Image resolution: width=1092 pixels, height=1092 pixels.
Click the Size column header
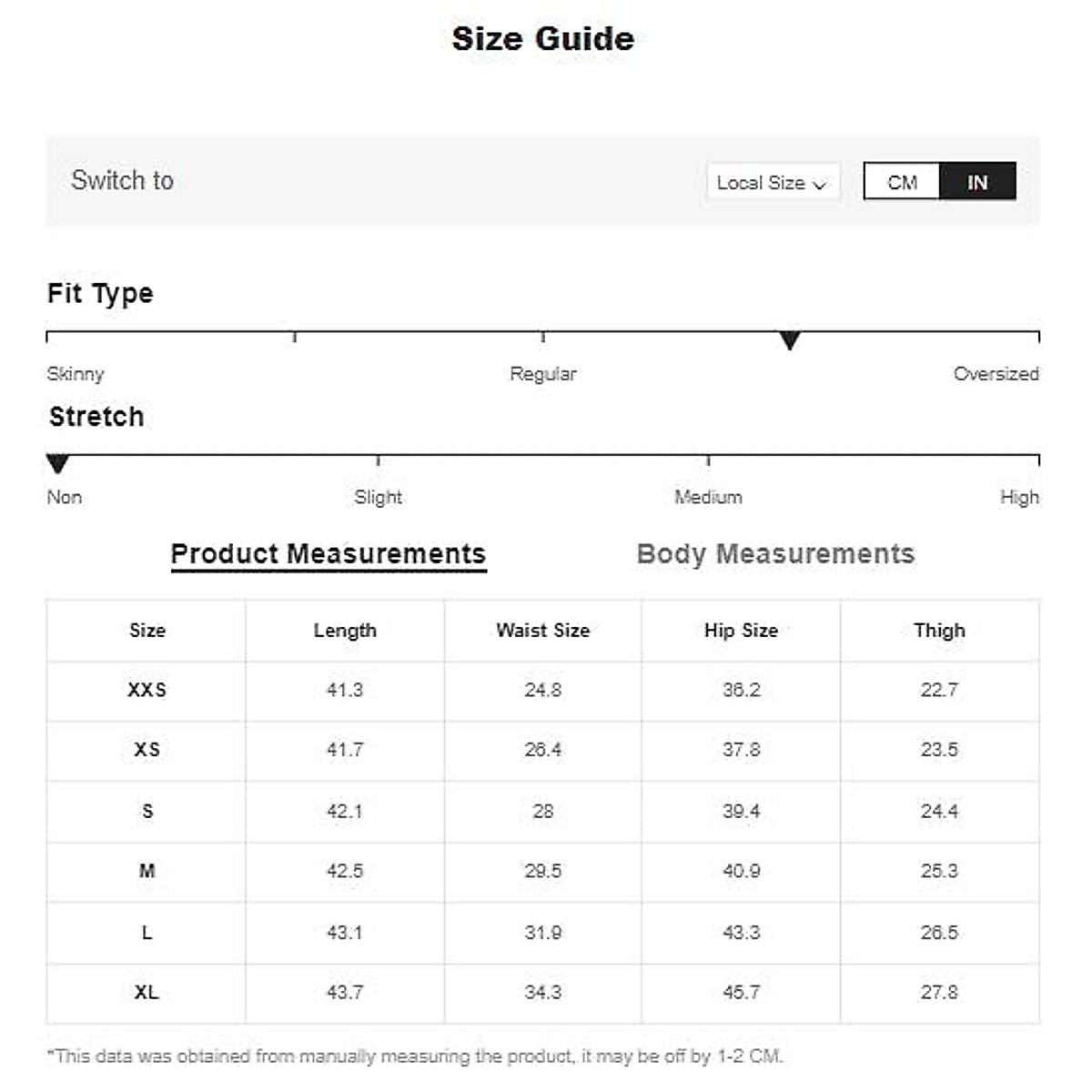click(147, 631)
